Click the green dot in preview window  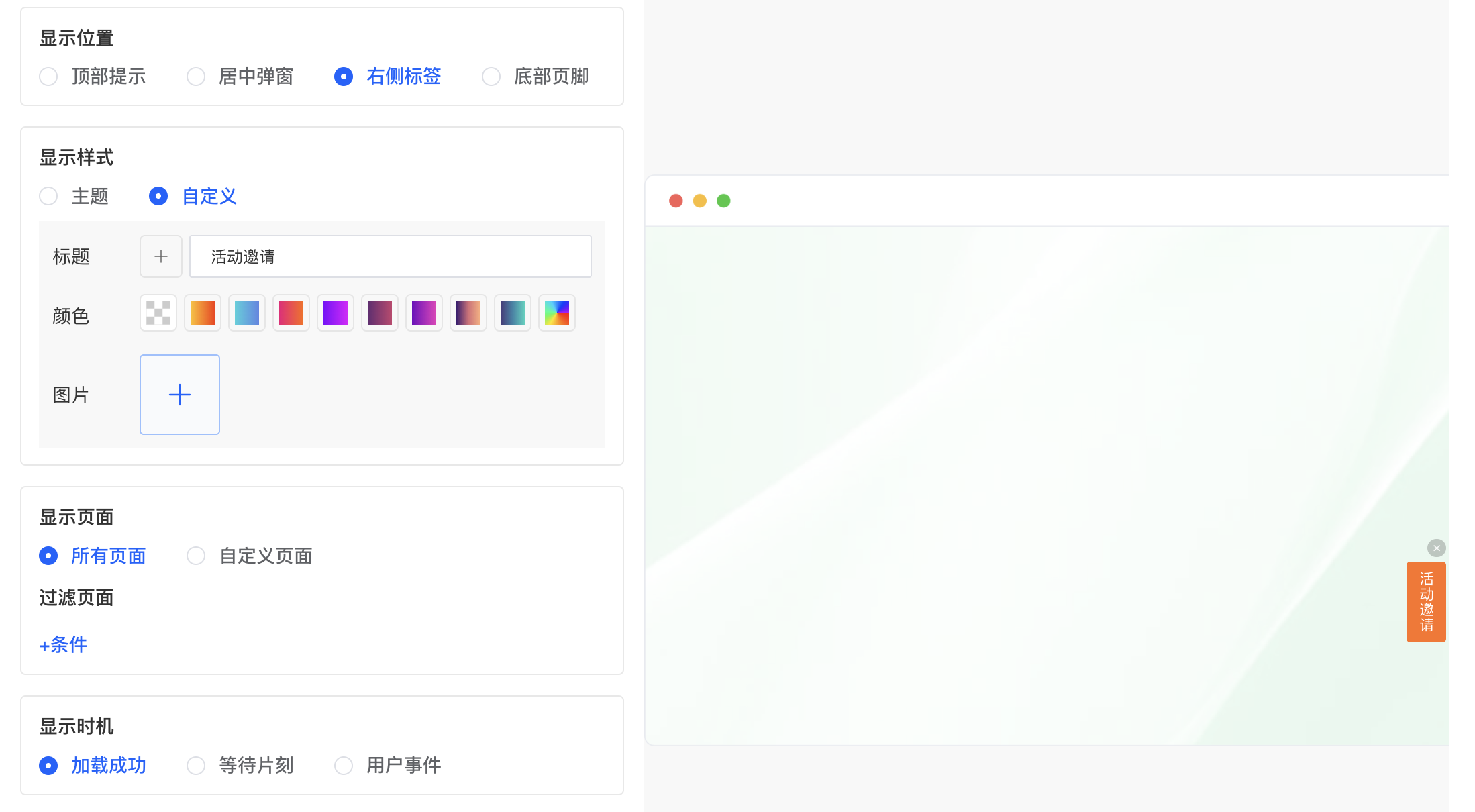point(723,201)
